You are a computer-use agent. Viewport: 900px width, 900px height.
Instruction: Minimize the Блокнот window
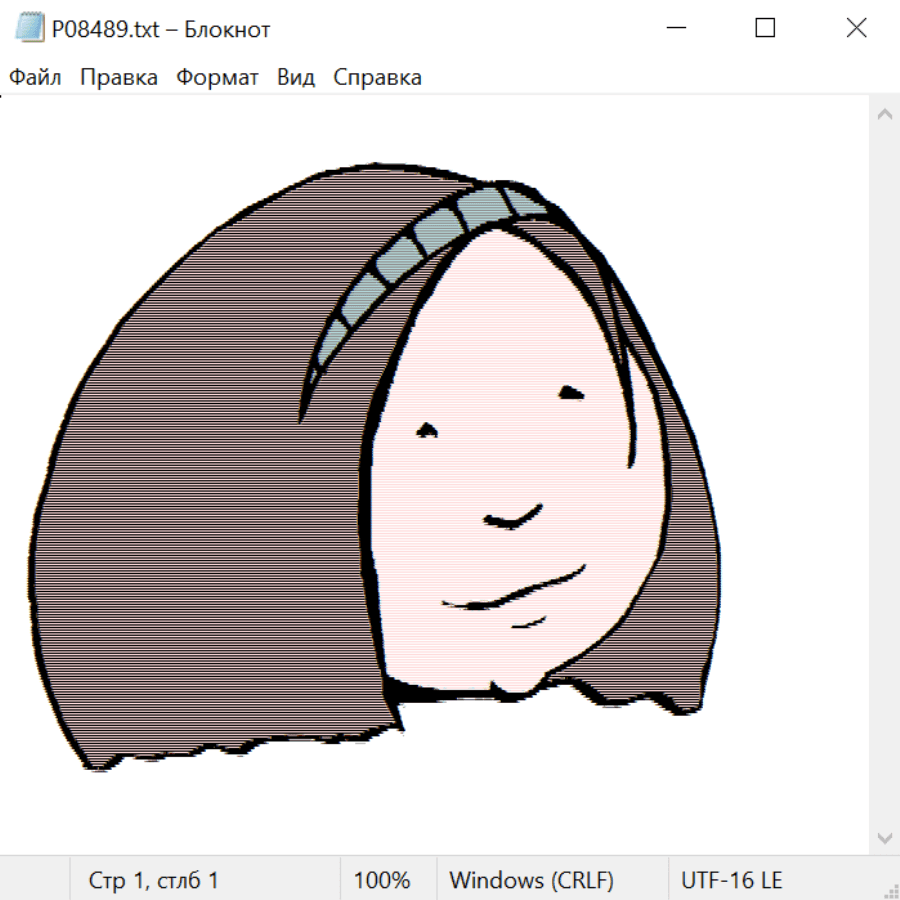675,28
